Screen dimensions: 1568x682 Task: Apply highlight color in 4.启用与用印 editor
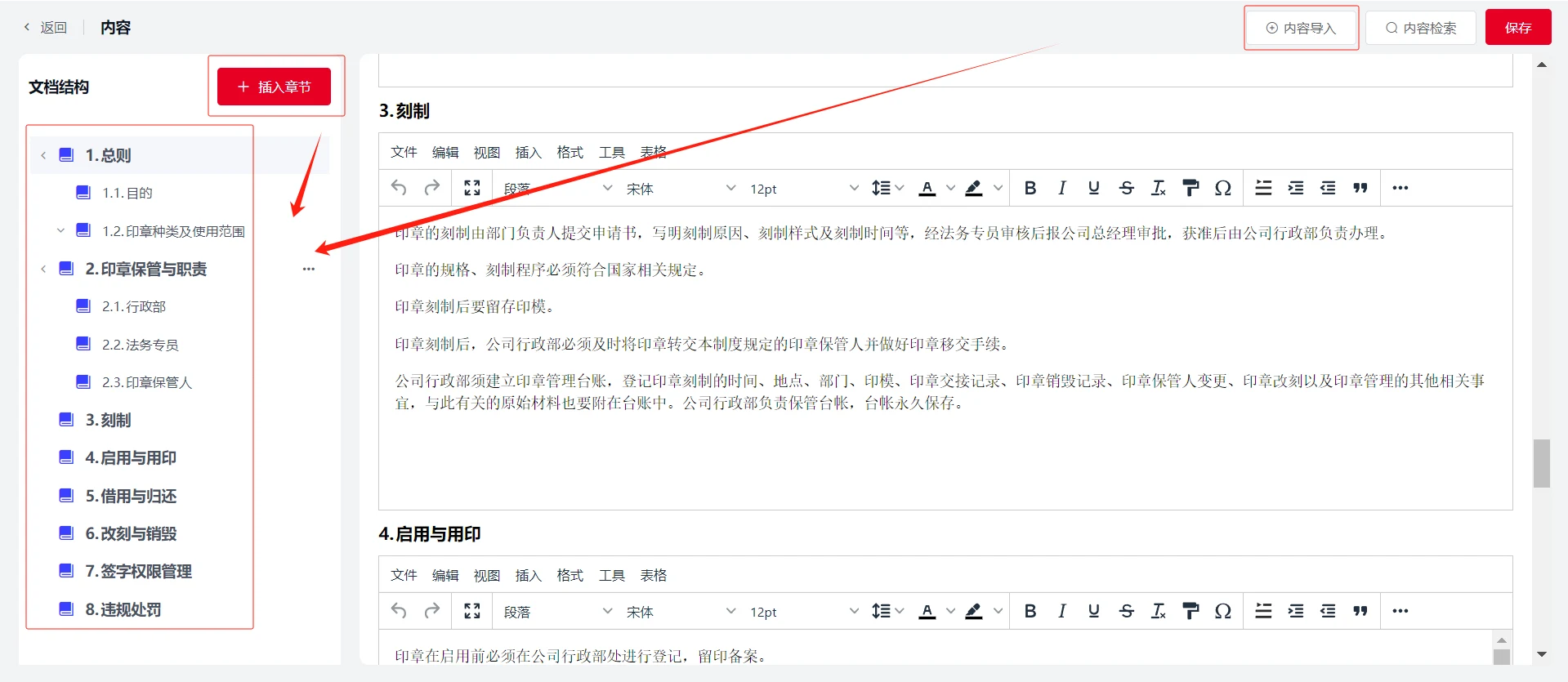pyautogui.click(x=974, y=611)
